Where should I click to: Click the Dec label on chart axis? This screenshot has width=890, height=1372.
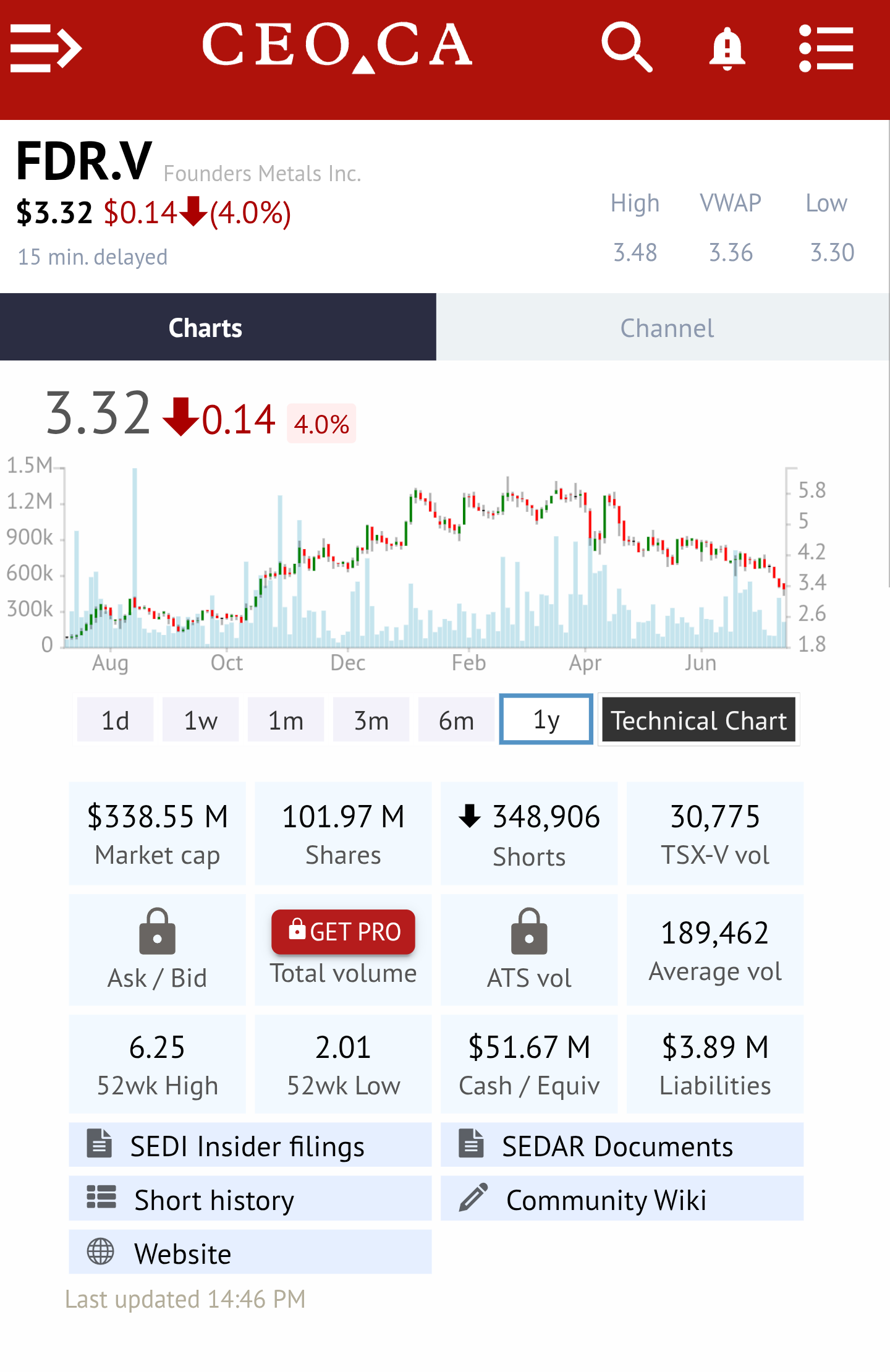click(x=347, y=663)
